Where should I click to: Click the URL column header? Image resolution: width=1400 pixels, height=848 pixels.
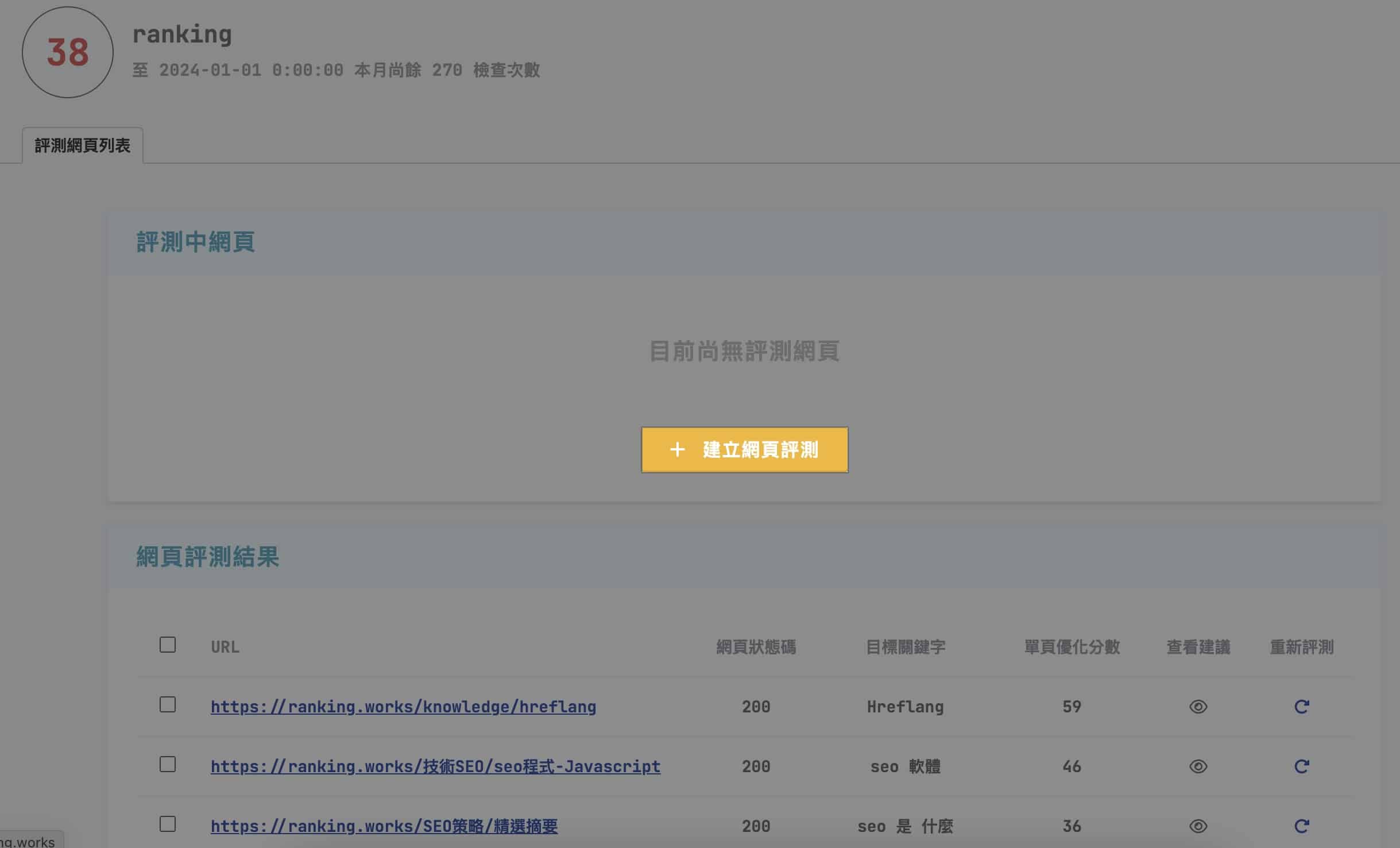(x=225, y=647)
